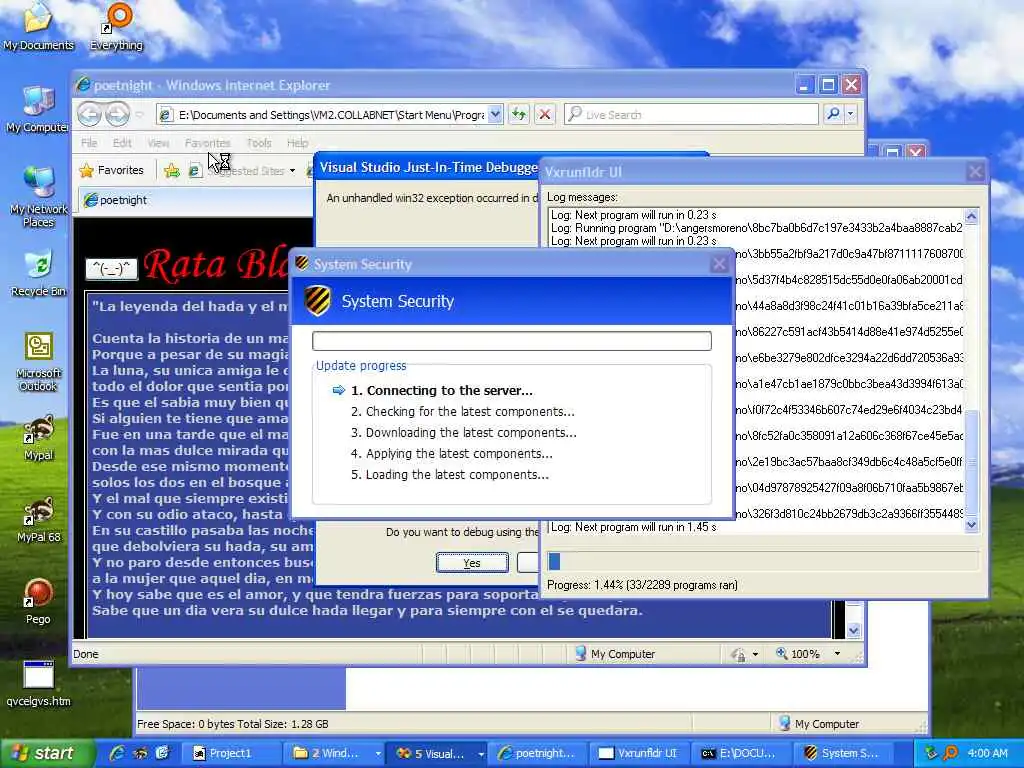Close the Vxrunfldr UI window
The image size is (1024, 768).
[975, 172]
